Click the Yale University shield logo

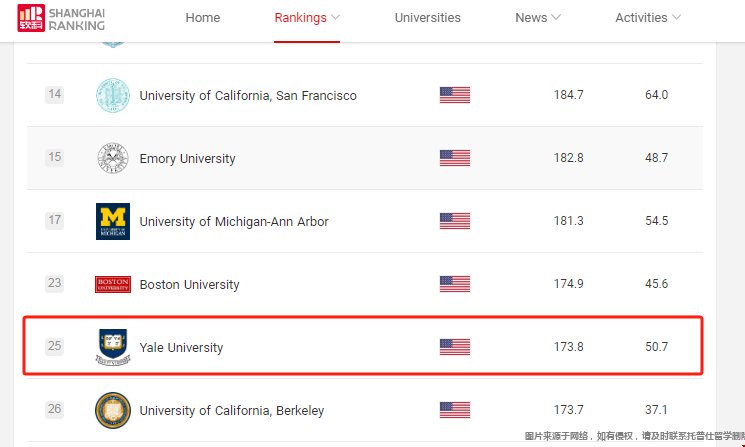(x=113, y=347)
